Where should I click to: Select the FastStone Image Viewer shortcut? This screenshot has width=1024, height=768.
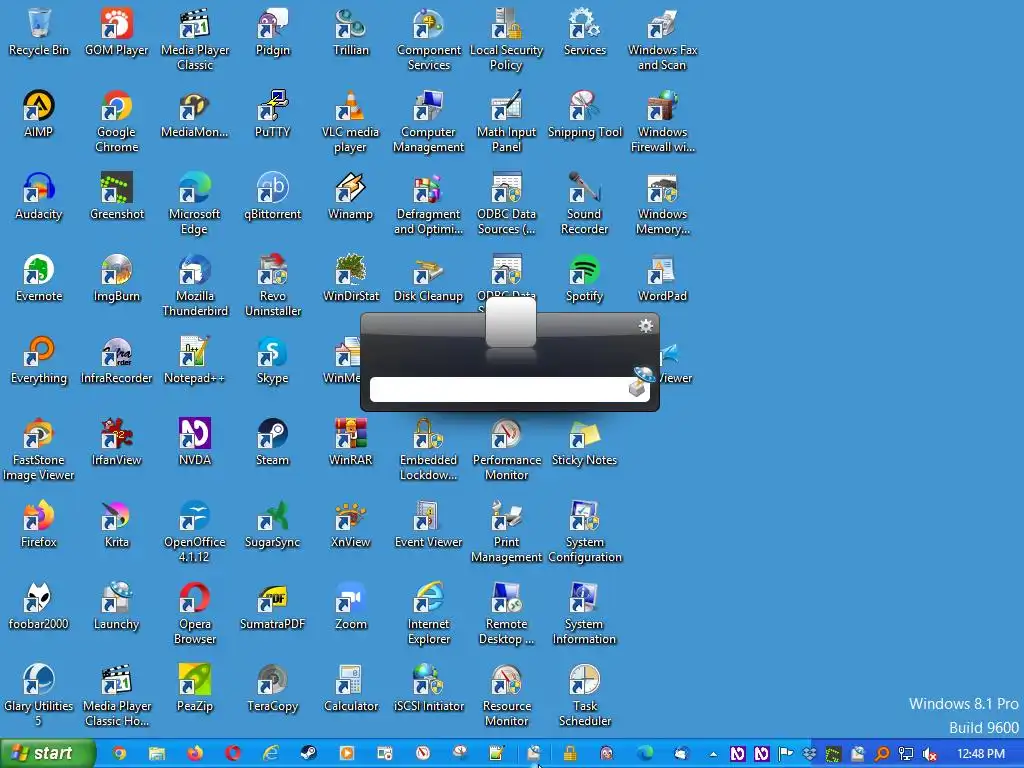39,451
